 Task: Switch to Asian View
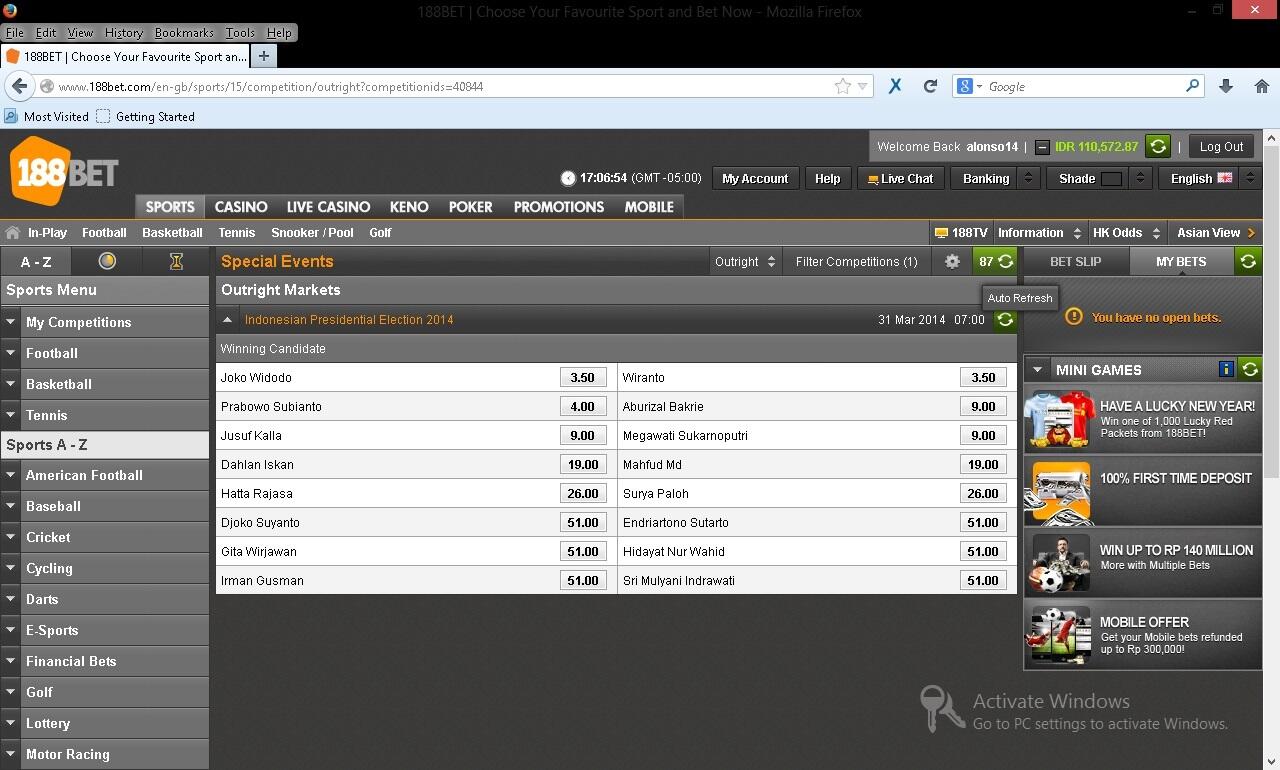pyautogui.click(x=1215, y=232)
